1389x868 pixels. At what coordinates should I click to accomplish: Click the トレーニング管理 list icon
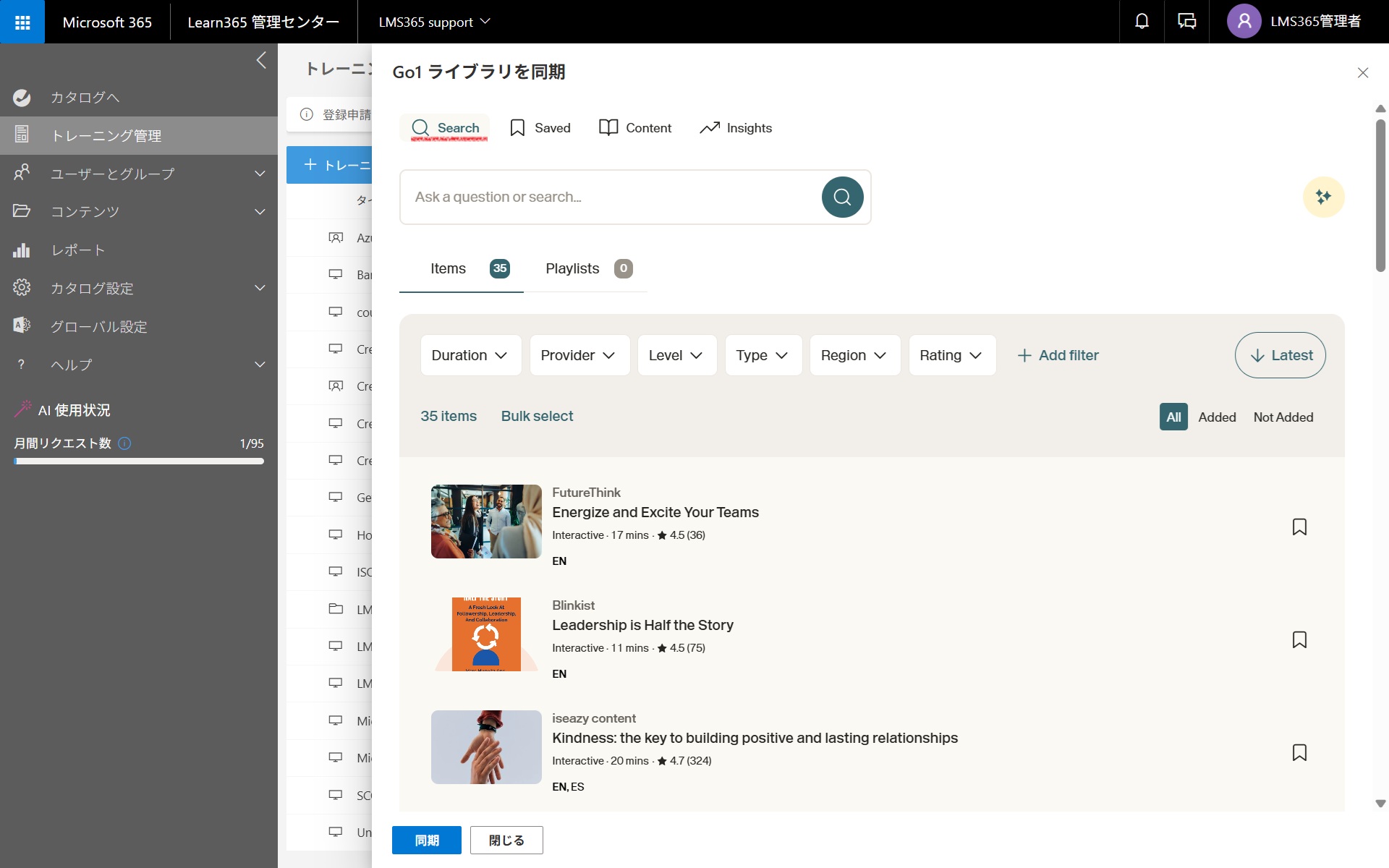click(22, 135)
